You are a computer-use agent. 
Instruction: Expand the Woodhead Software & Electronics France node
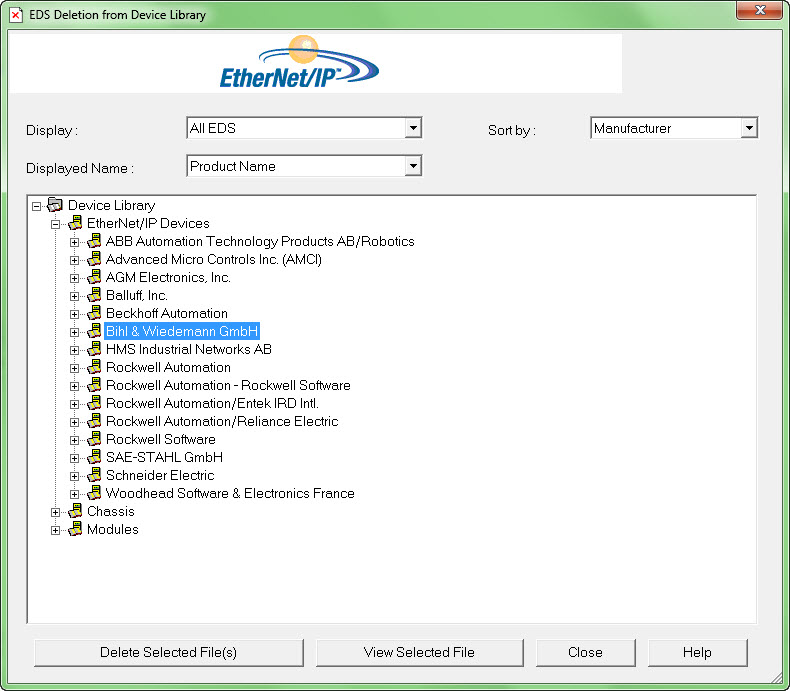coord(74,494)
